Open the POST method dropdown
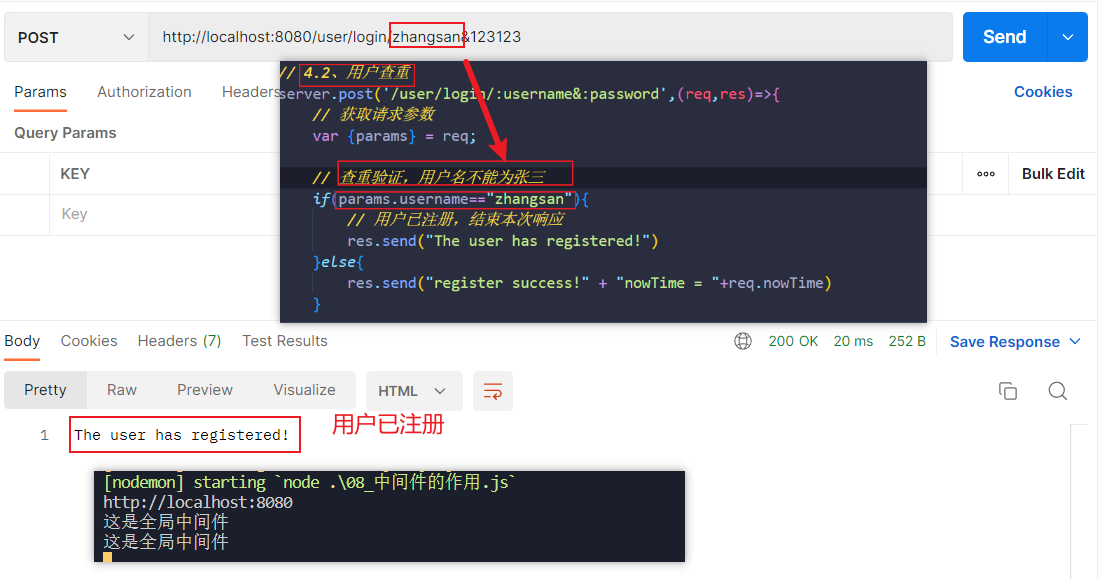This screenshot has width=1106, height=579. [76, 37]
